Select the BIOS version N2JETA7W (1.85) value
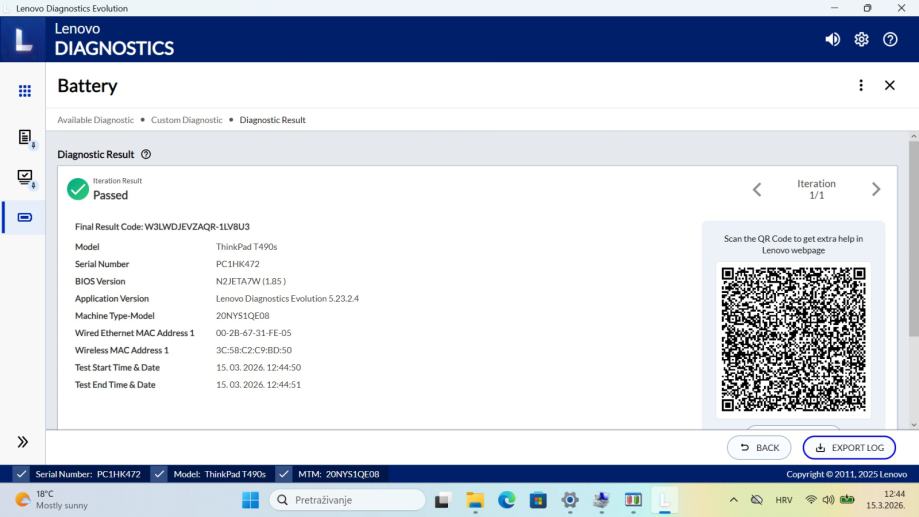The image size is (919, 517). [x=251, y=281]
